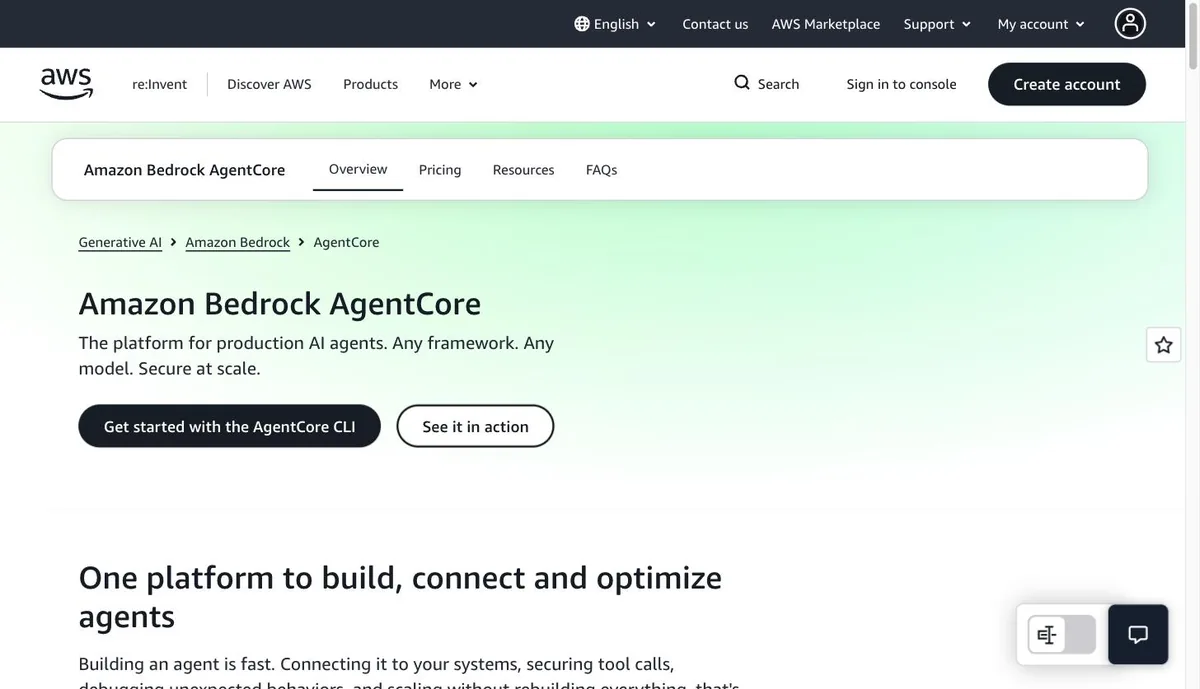This screenshot has height=689, width=1200.
Task: Switch to the Pricing tab
Action: coord(440,170)
